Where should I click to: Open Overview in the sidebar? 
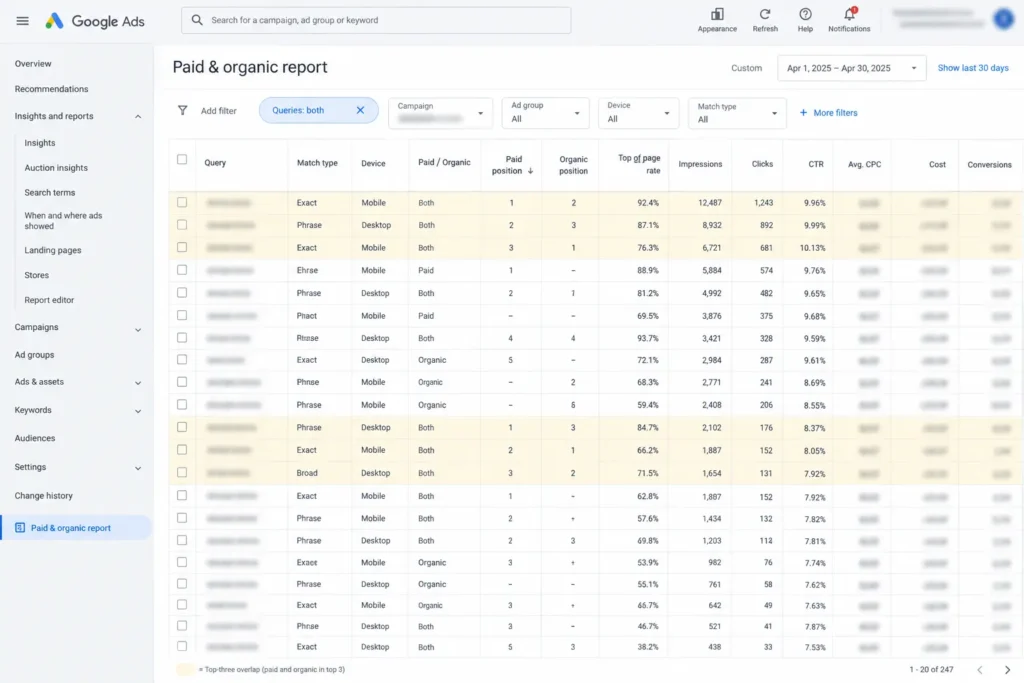point(33,63)
